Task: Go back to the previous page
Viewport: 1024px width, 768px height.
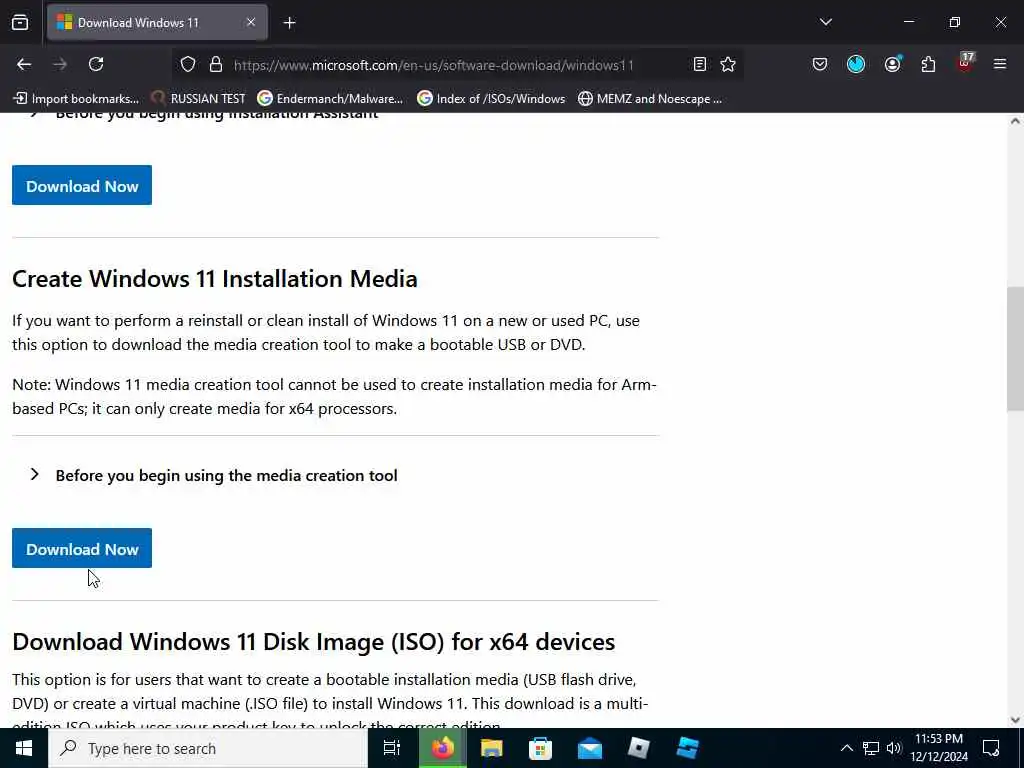Action: click(x=24, y=64)
